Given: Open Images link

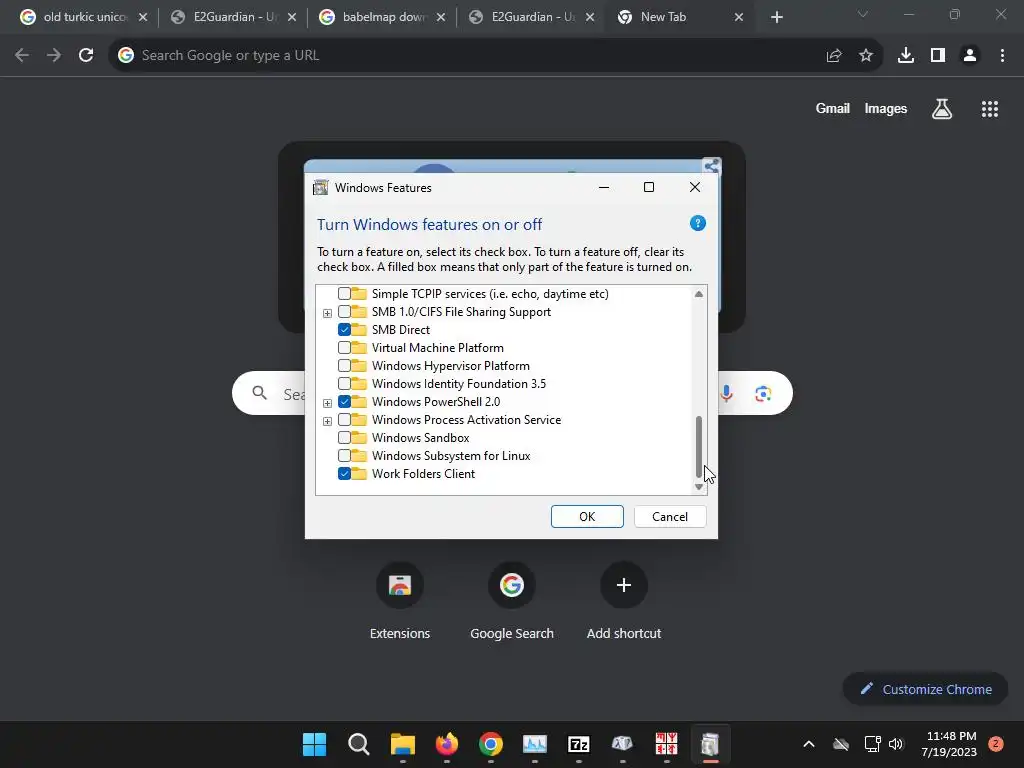Looking at the screenshot, I should [886, 108].
